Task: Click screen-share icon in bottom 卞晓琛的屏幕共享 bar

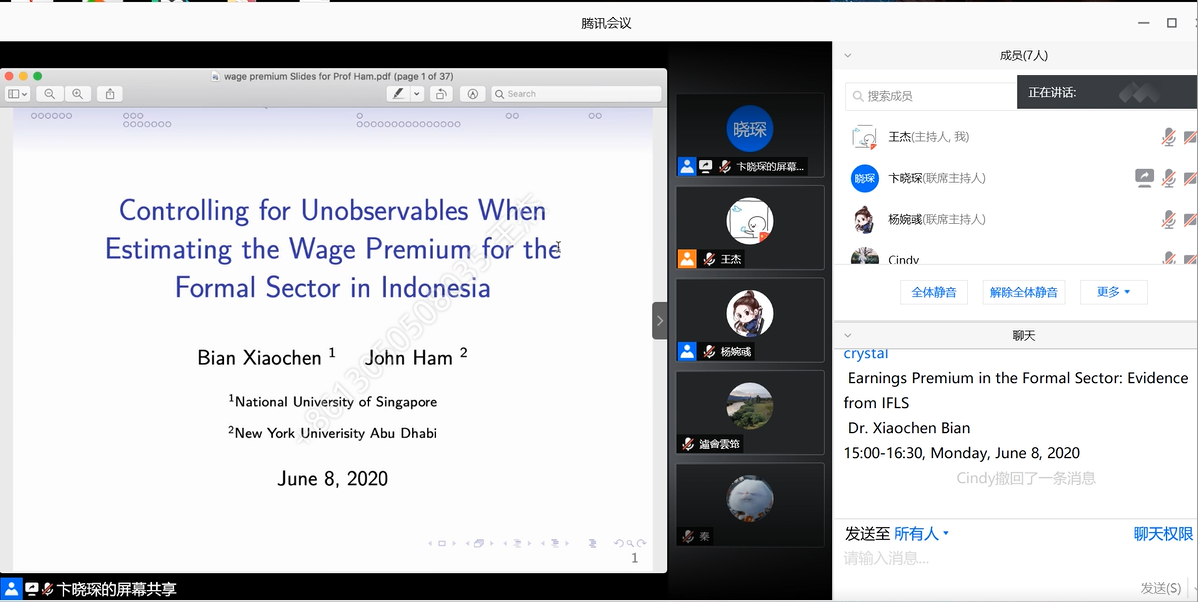Action: pyautogui.click(x=32, y=589)
